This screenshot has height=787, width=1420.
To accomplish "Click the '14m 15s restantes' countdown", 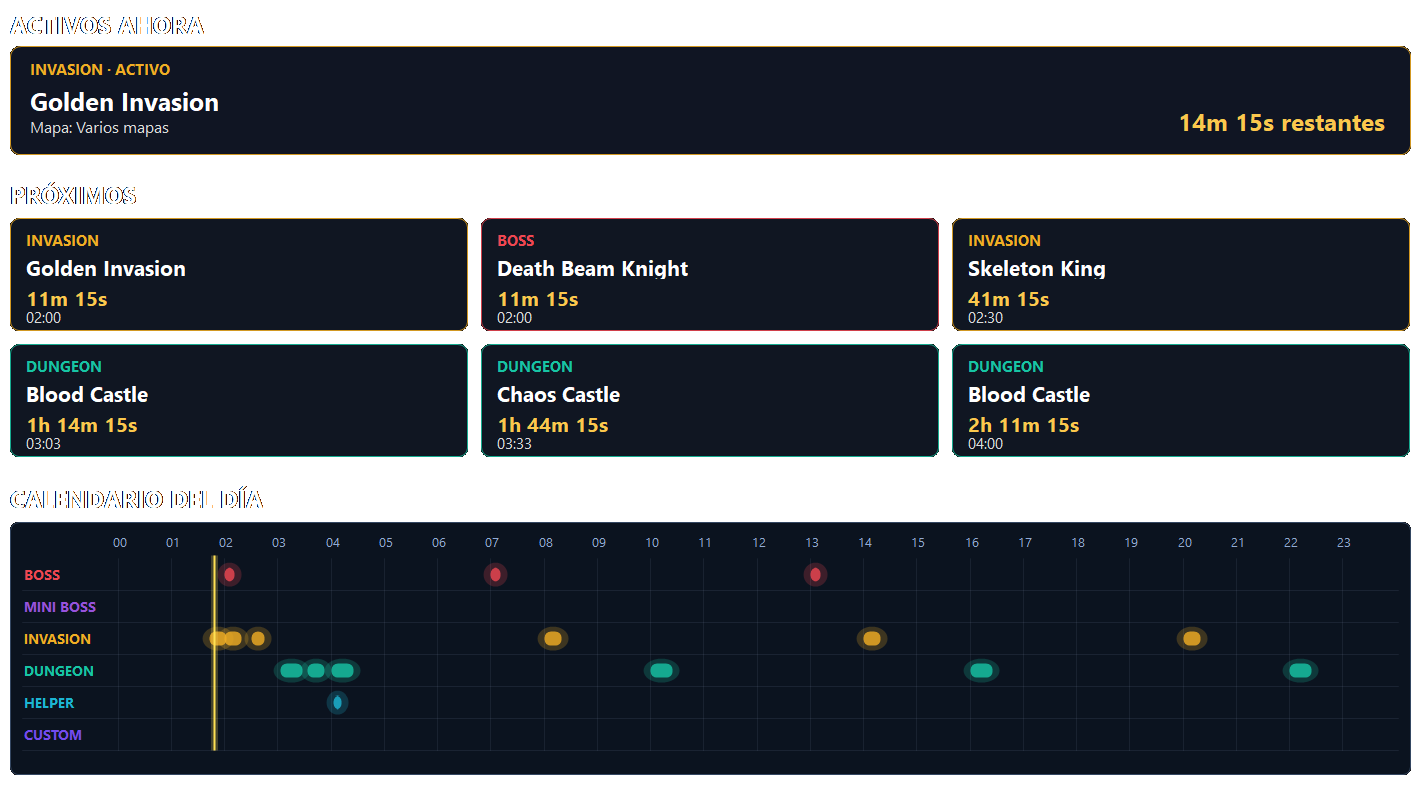I will point(1281,123).
